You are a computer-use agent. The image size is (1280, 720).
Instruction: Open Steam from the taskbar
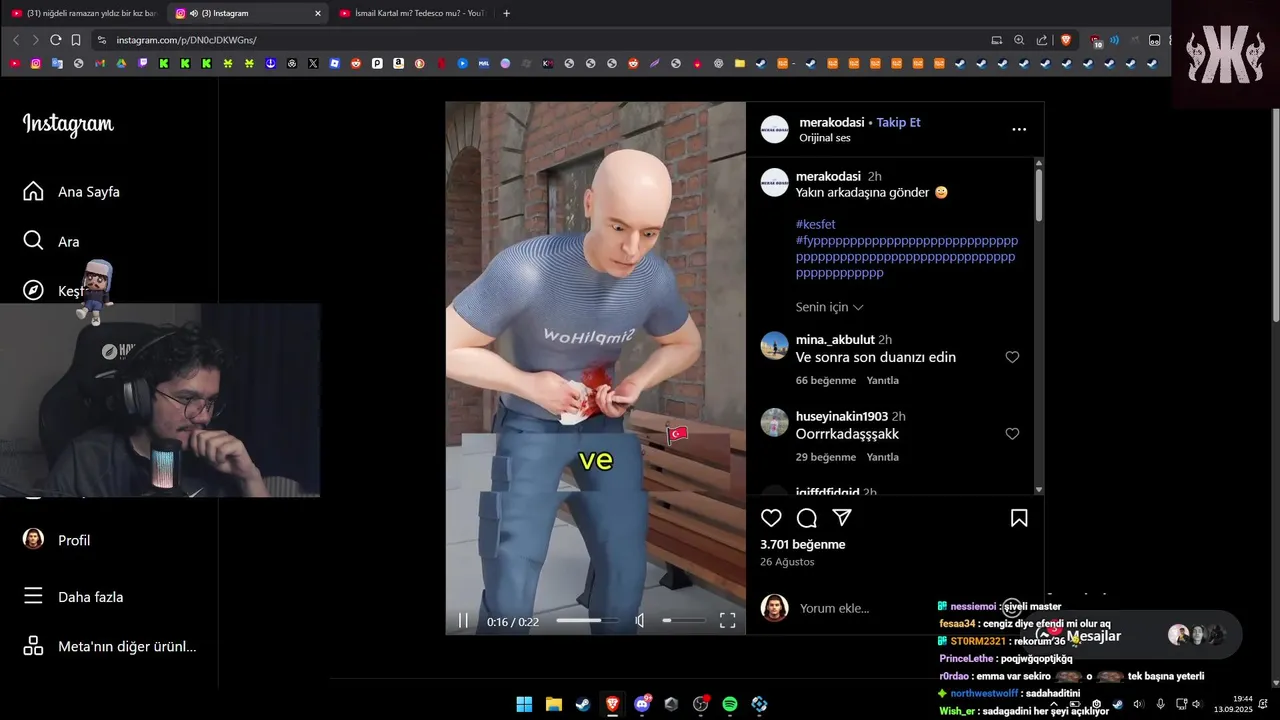(582, 704)
